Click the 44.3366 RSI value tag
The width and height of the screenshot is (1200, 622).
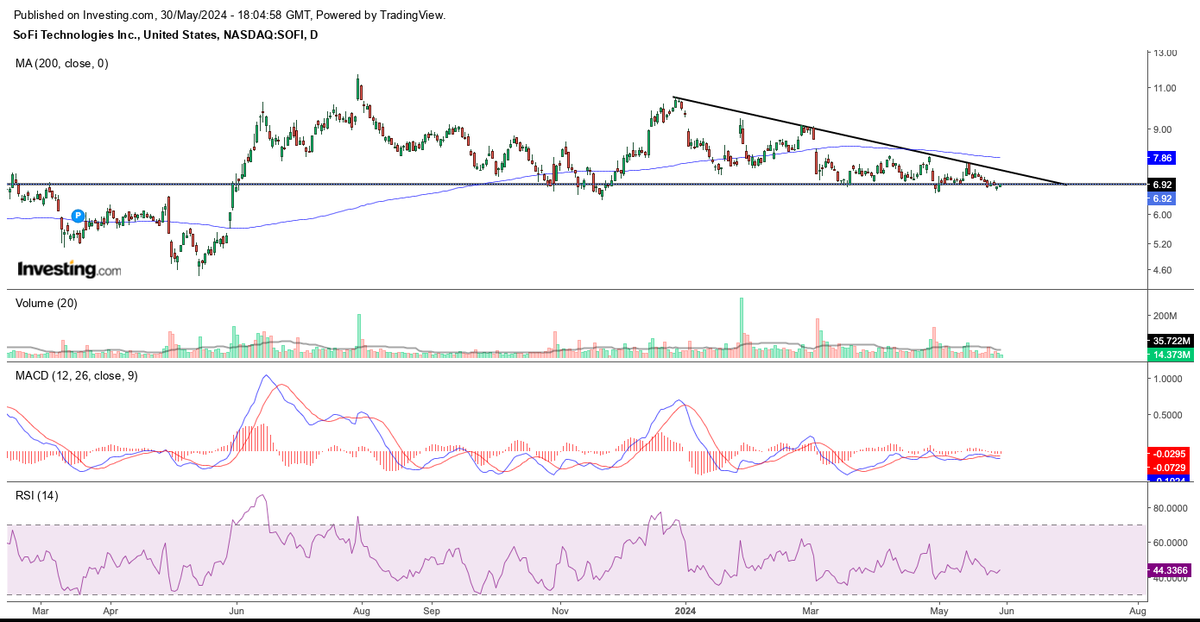[x=1168, y=570]
